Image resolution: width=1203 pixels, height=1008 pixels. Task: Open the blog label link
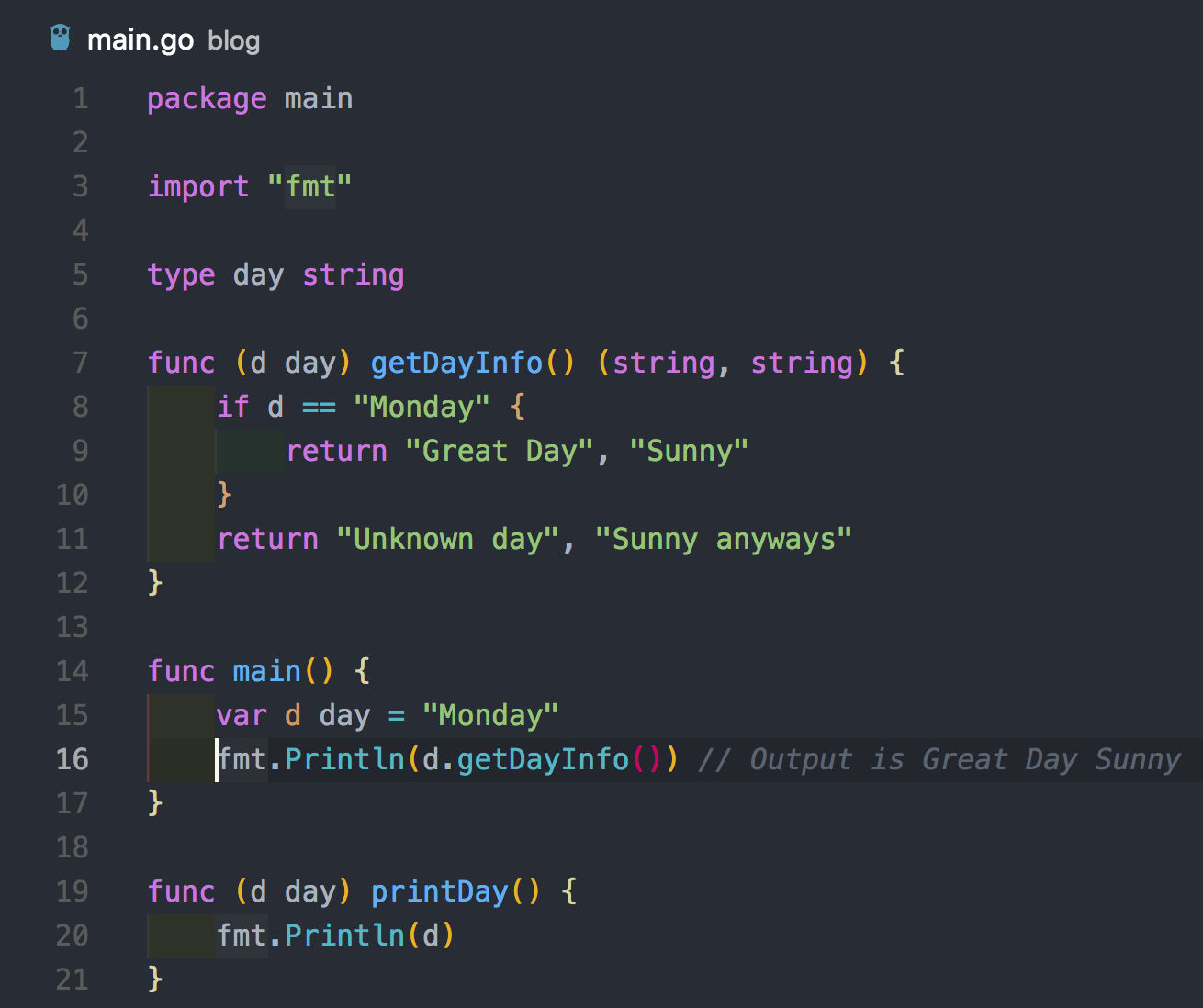click(232, 42)
